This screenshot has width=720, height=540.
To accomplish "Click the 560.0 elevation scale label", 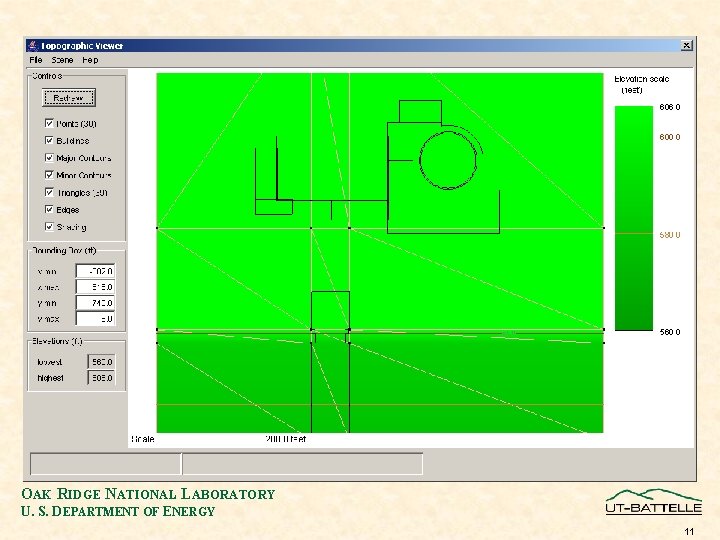I will [670, 332].
